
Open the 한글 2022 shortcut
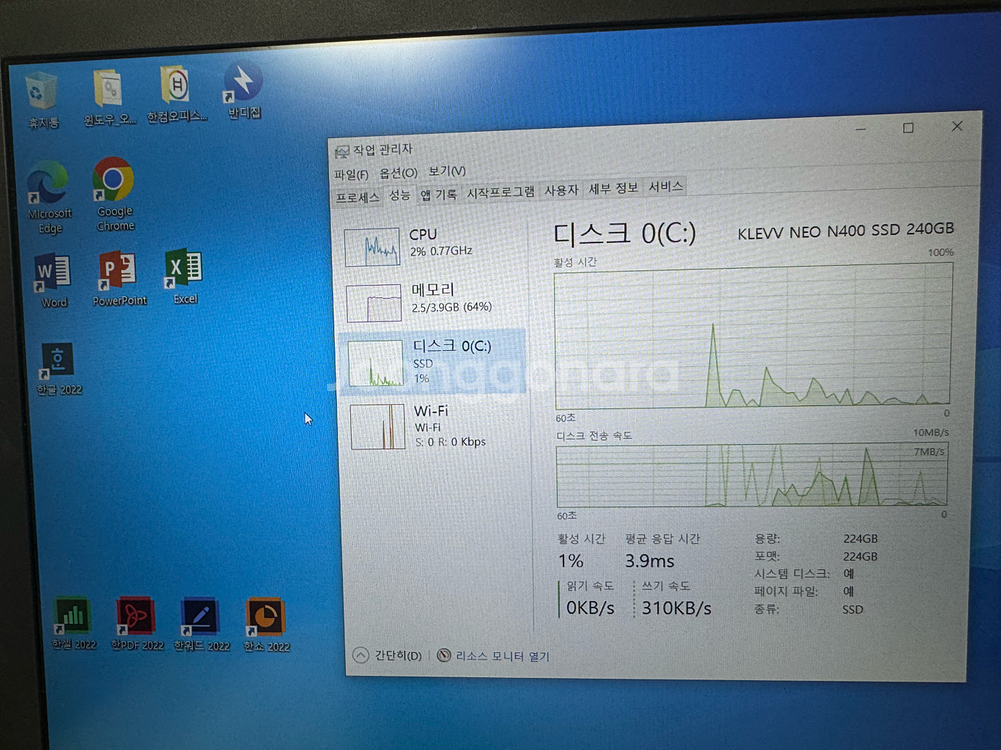(x=57, y=362)
